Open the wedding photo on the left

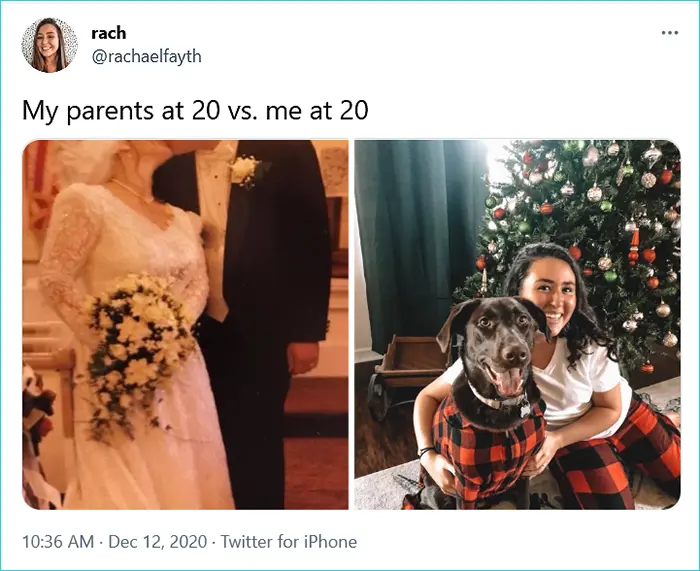(x=185, y=325)
